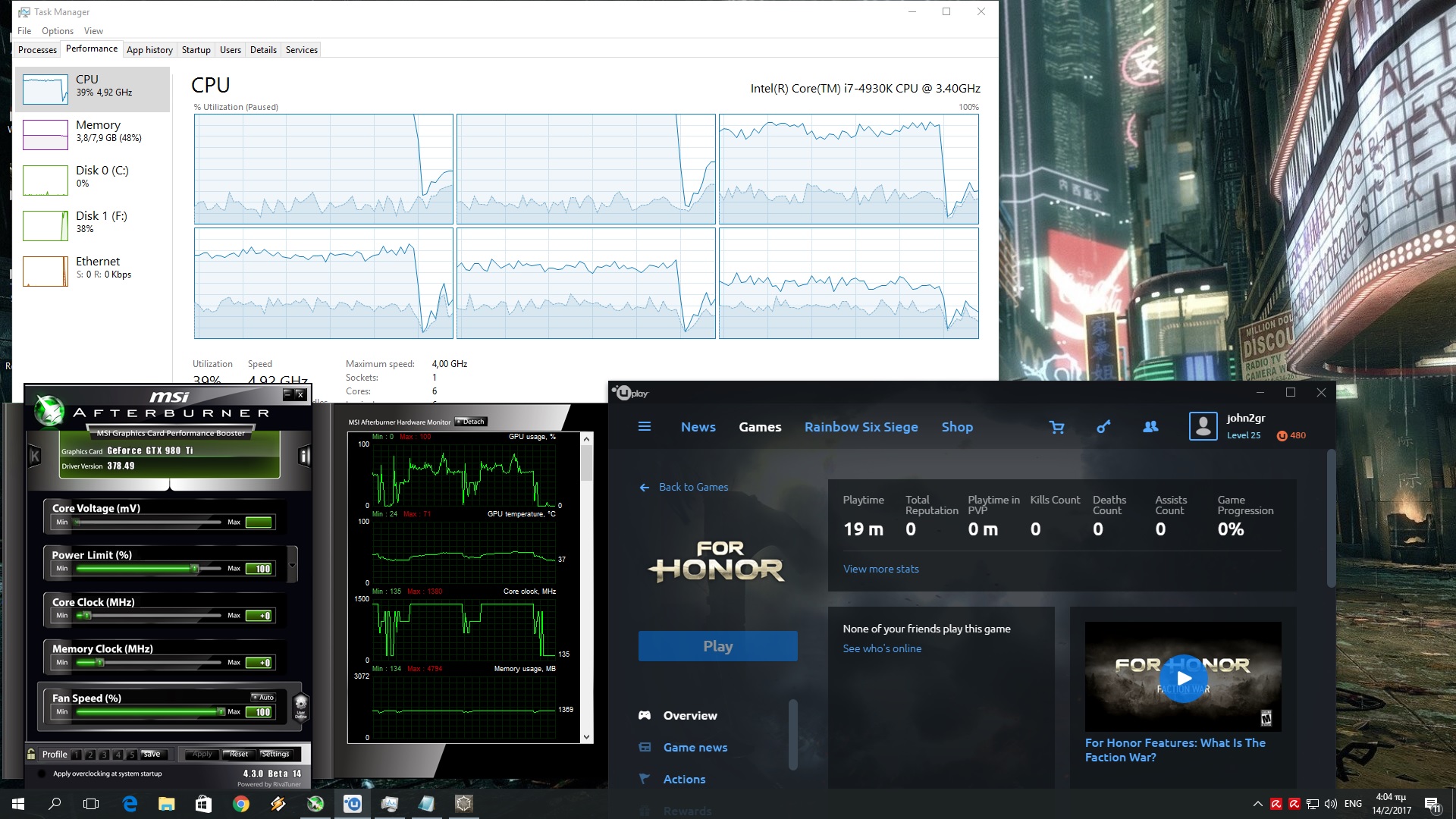Click the Uplay key activation icon
This screenshot has height=819, width=1456.
pyautogui.click(x=1103, y=427)
